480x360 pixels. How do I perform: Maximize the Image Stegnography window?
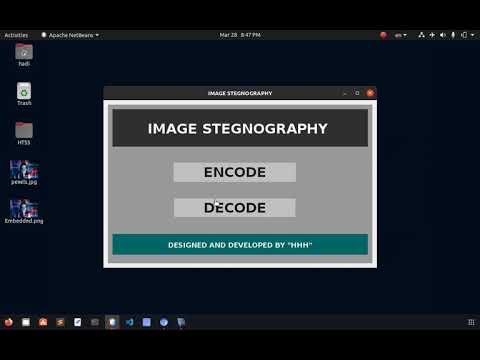(x=357, y=93)
